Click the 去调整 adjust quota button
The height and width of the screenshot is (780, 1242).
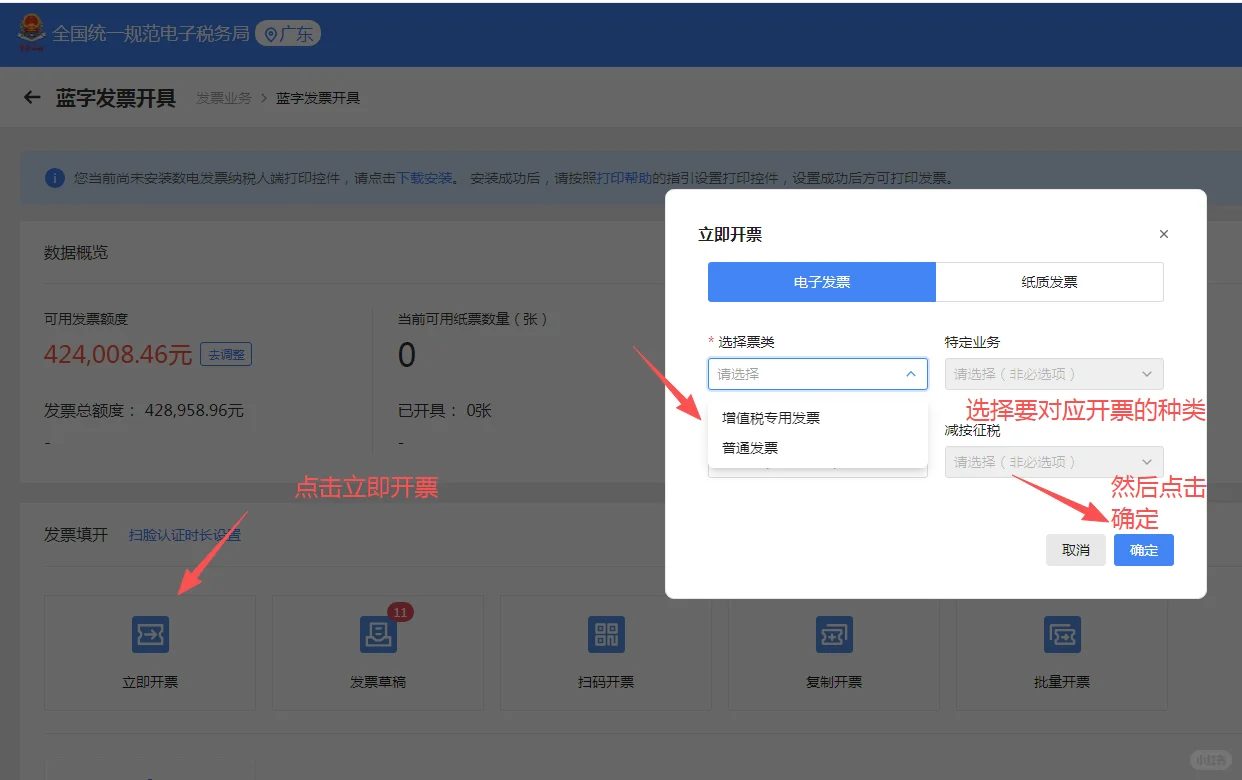click(x=225, y=354)
